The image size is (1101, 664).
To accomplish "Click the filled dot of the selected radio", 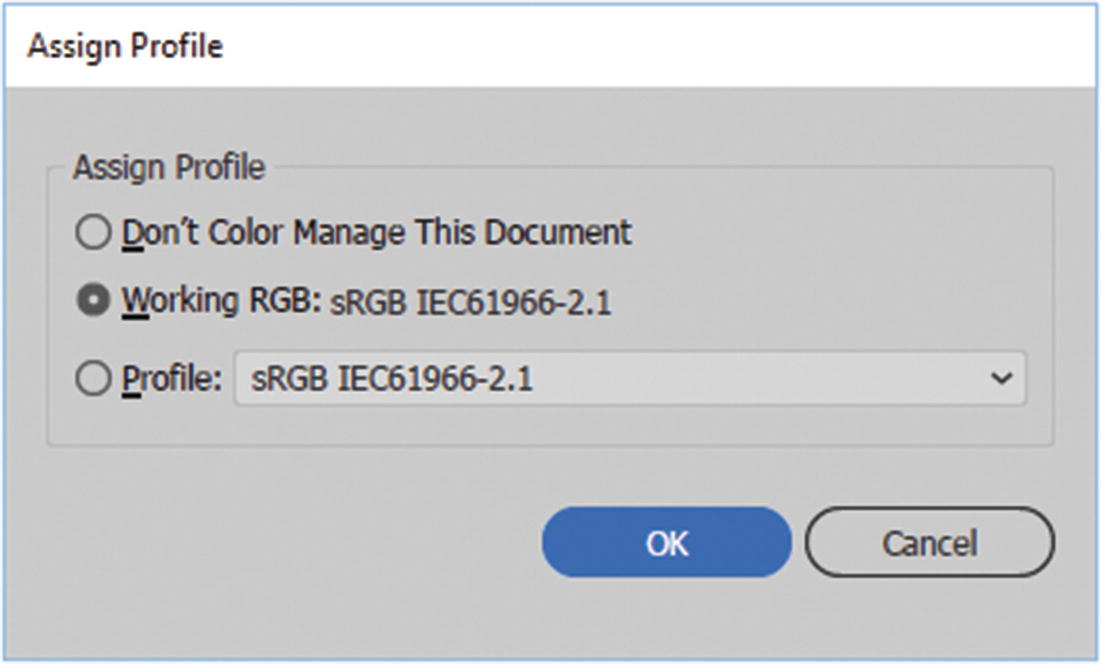I will coord(93,301).
